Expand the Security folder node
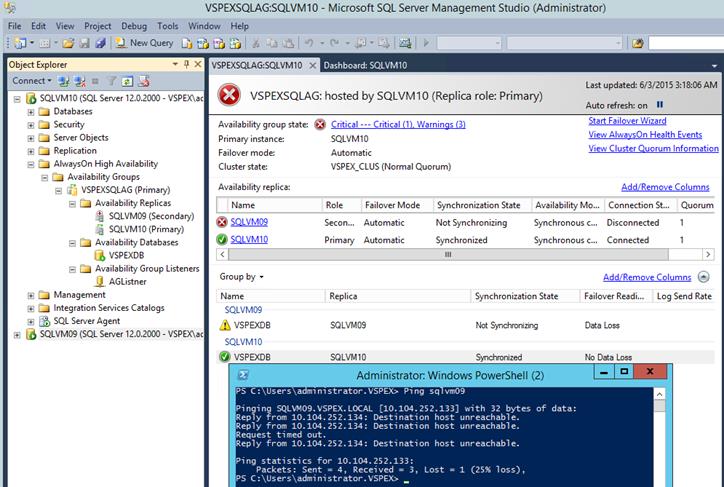The image size is (724, 487). click(x=31, y=125)
